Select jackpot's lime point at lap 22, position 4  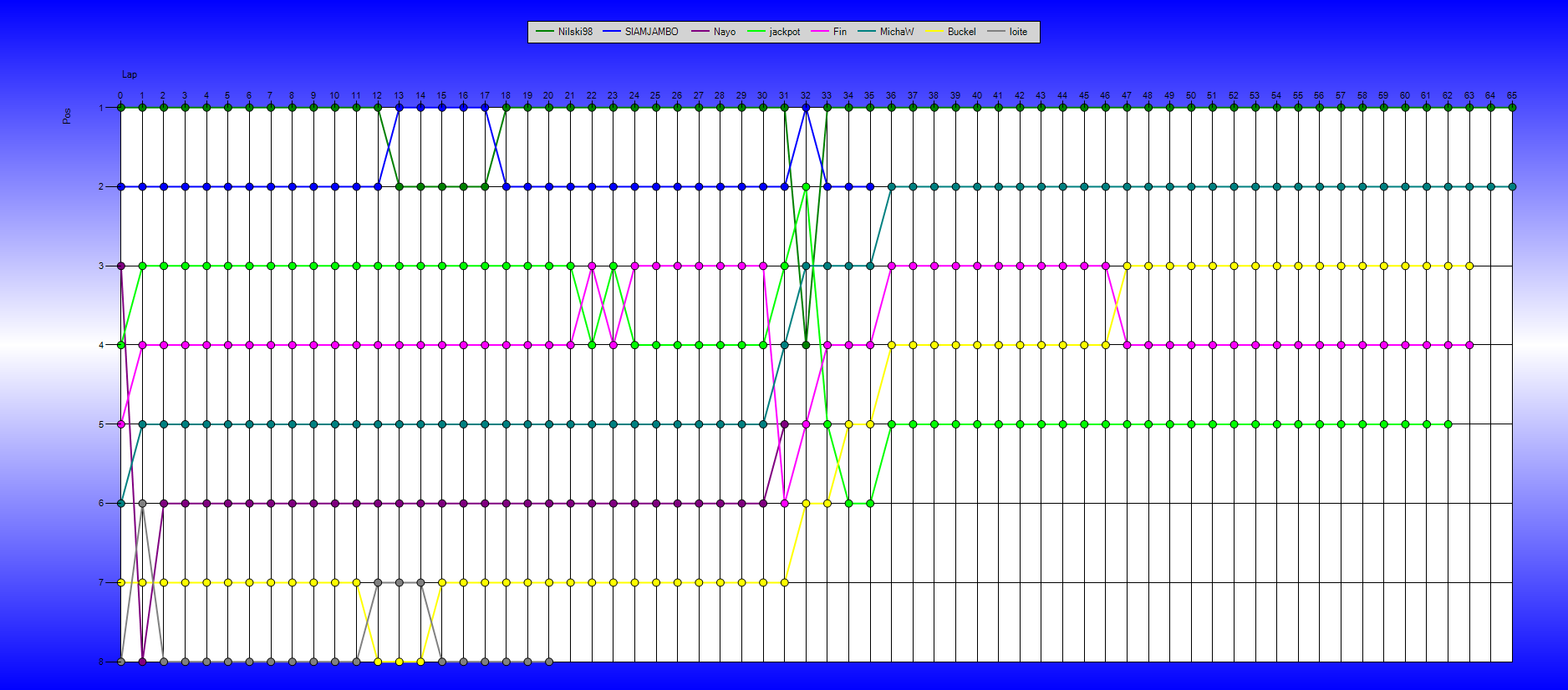[x=592, y=345]
